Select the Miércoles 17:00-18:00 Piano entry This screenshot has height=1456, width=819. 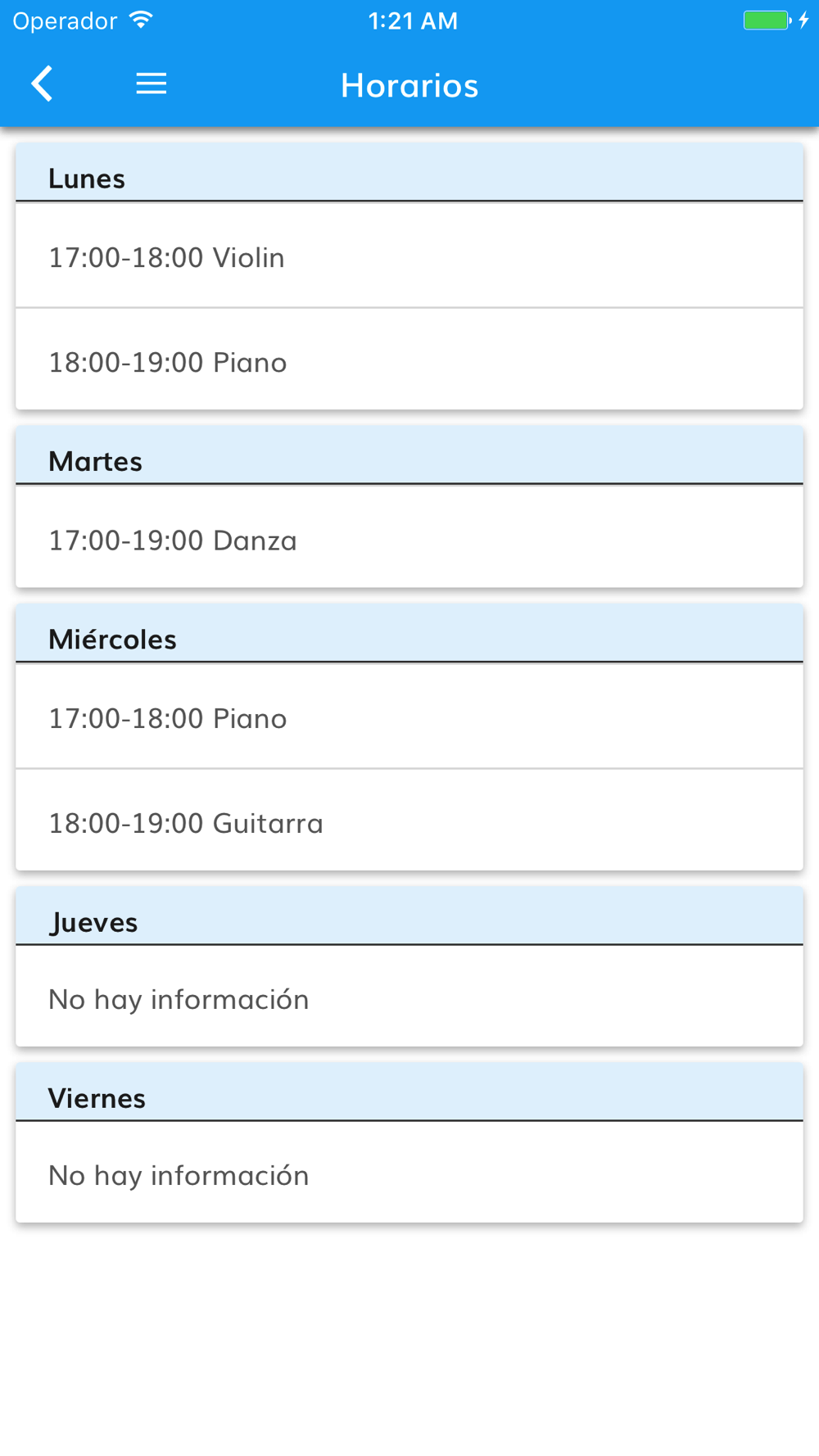click(x=409, y=718)
